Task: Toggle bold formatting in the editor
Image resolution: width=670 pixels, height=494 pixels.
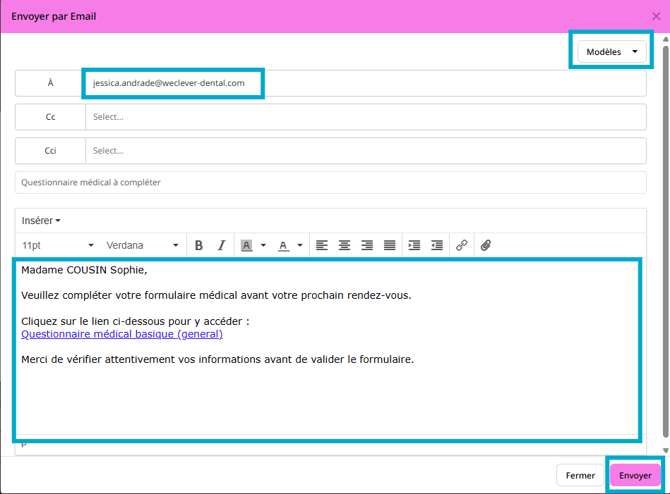Action: pyautogui.click(x=199, y=245)
